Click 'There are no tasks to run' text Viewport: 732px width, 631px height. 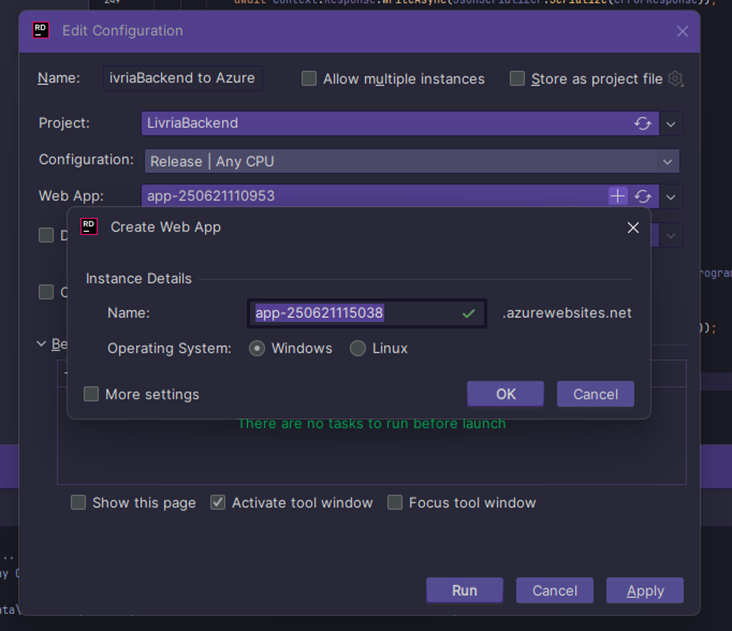point(372,423)
